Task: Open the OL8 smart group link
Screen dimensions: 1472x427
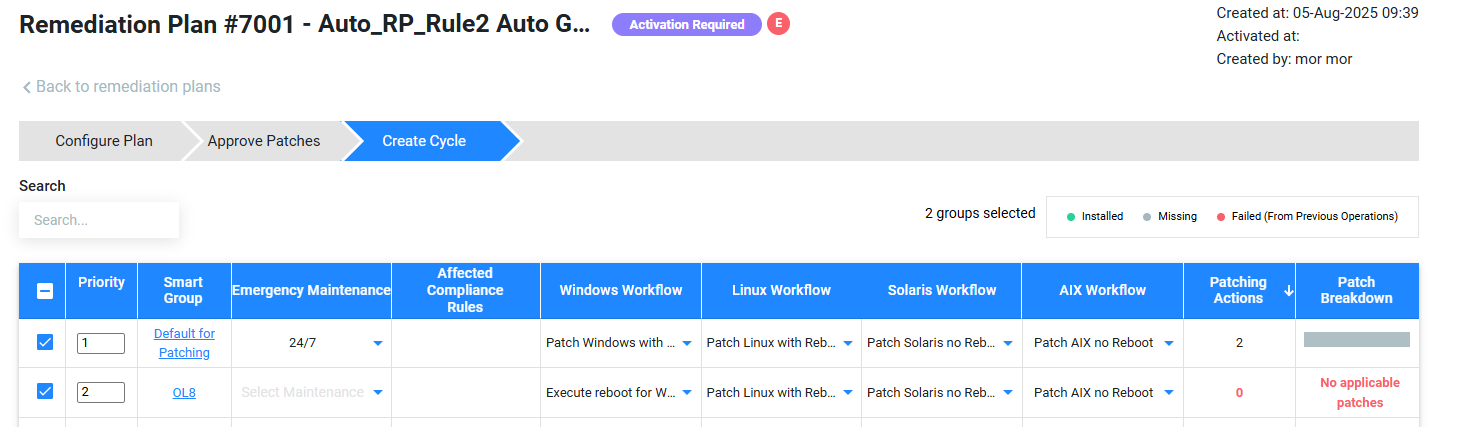Action: click(x=184, y=393)
